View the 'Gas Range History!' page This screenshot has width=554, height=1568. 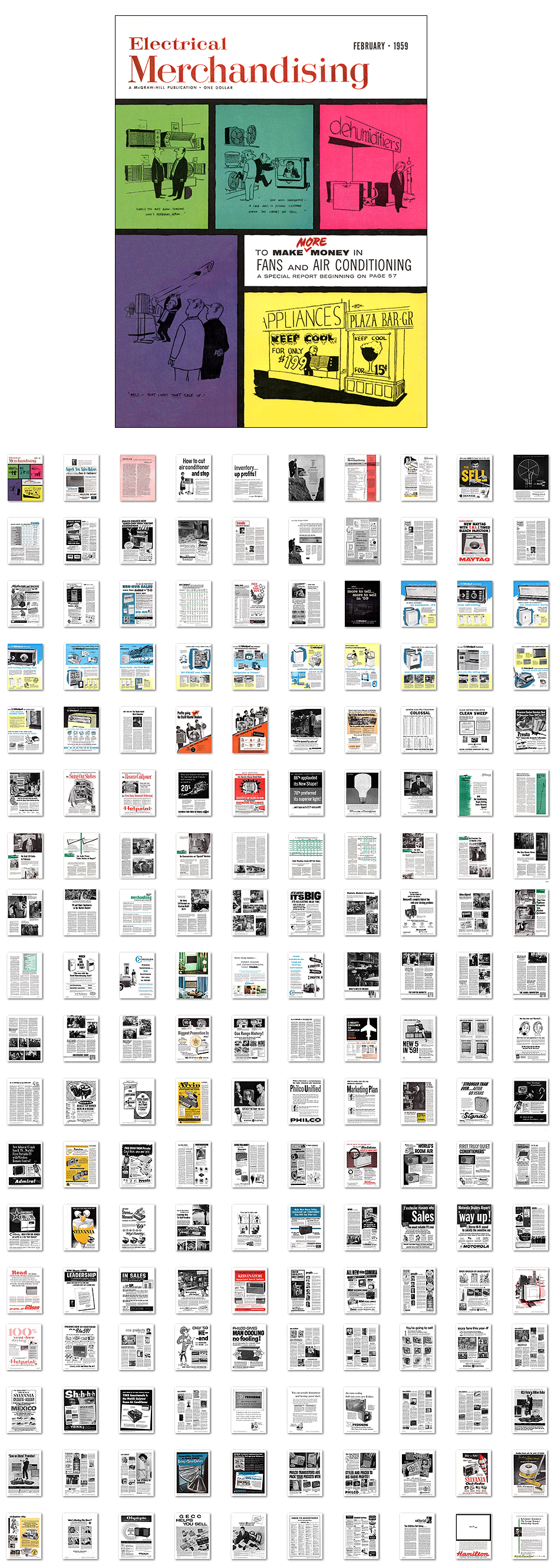point(250,1039)
